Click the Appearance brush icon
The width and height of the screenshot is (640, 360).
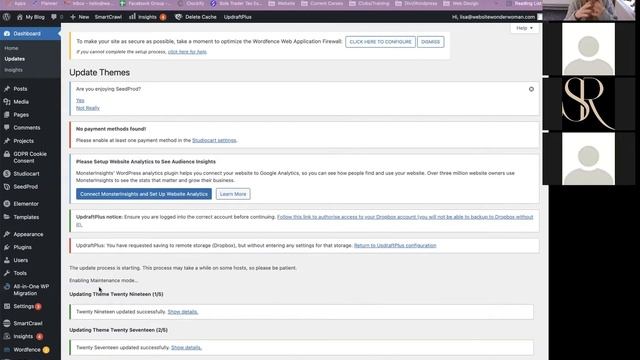(x=7, y=234)
